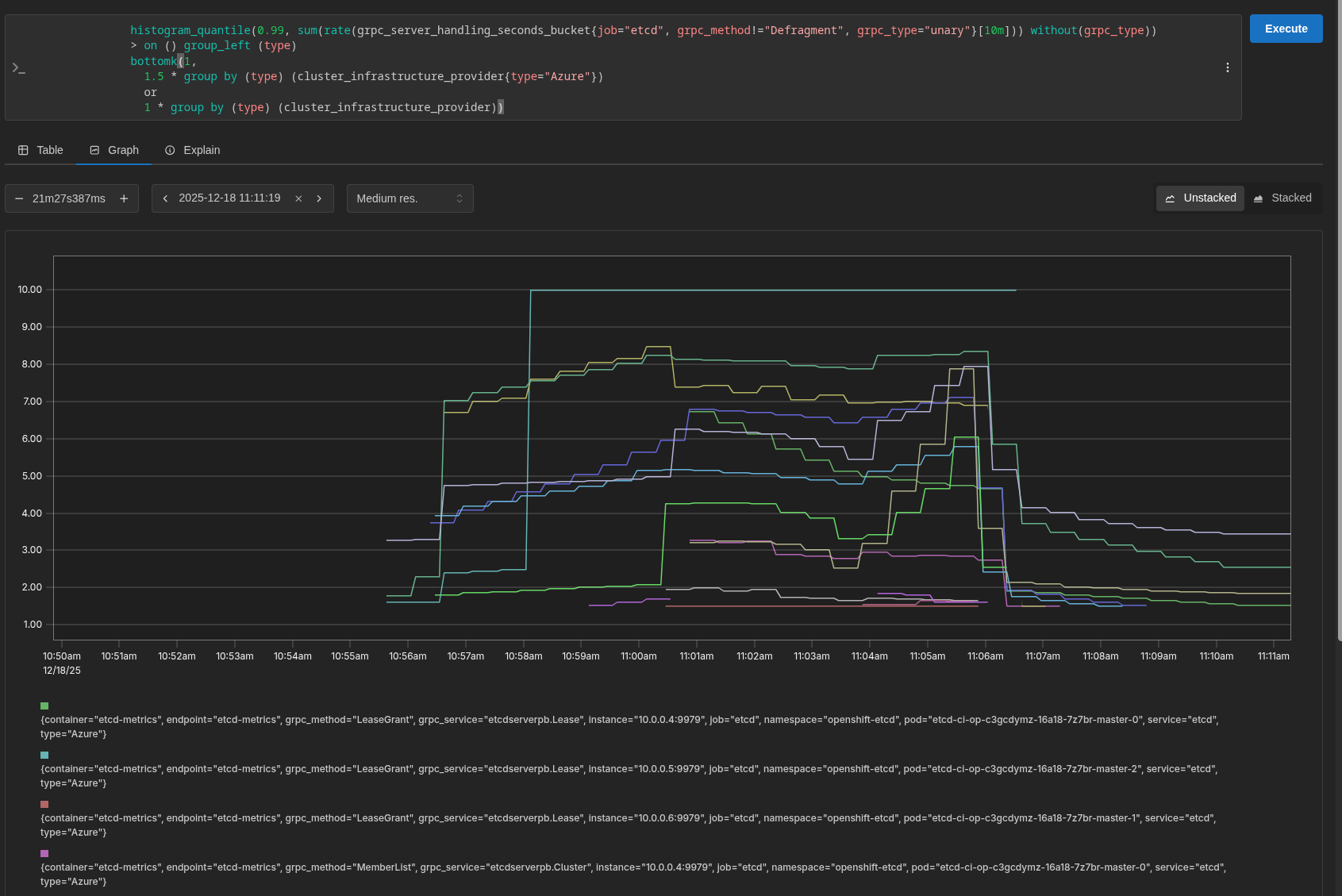This screenshot has height=896, width=1342.
Task: Click the 21m27s387ms range input field
Action: coord(69,198)
